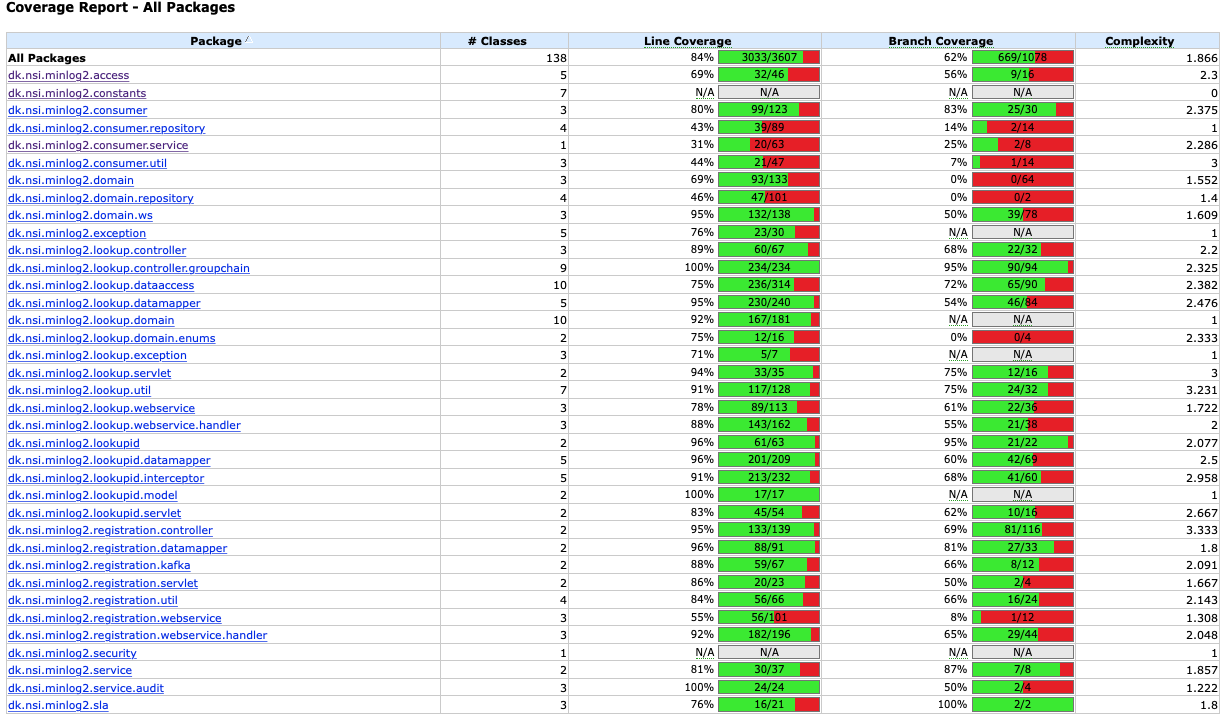Open dk.nsi.minlog2.service.audit package link
The image size is (1226, 719).
(x=86, y=688)
